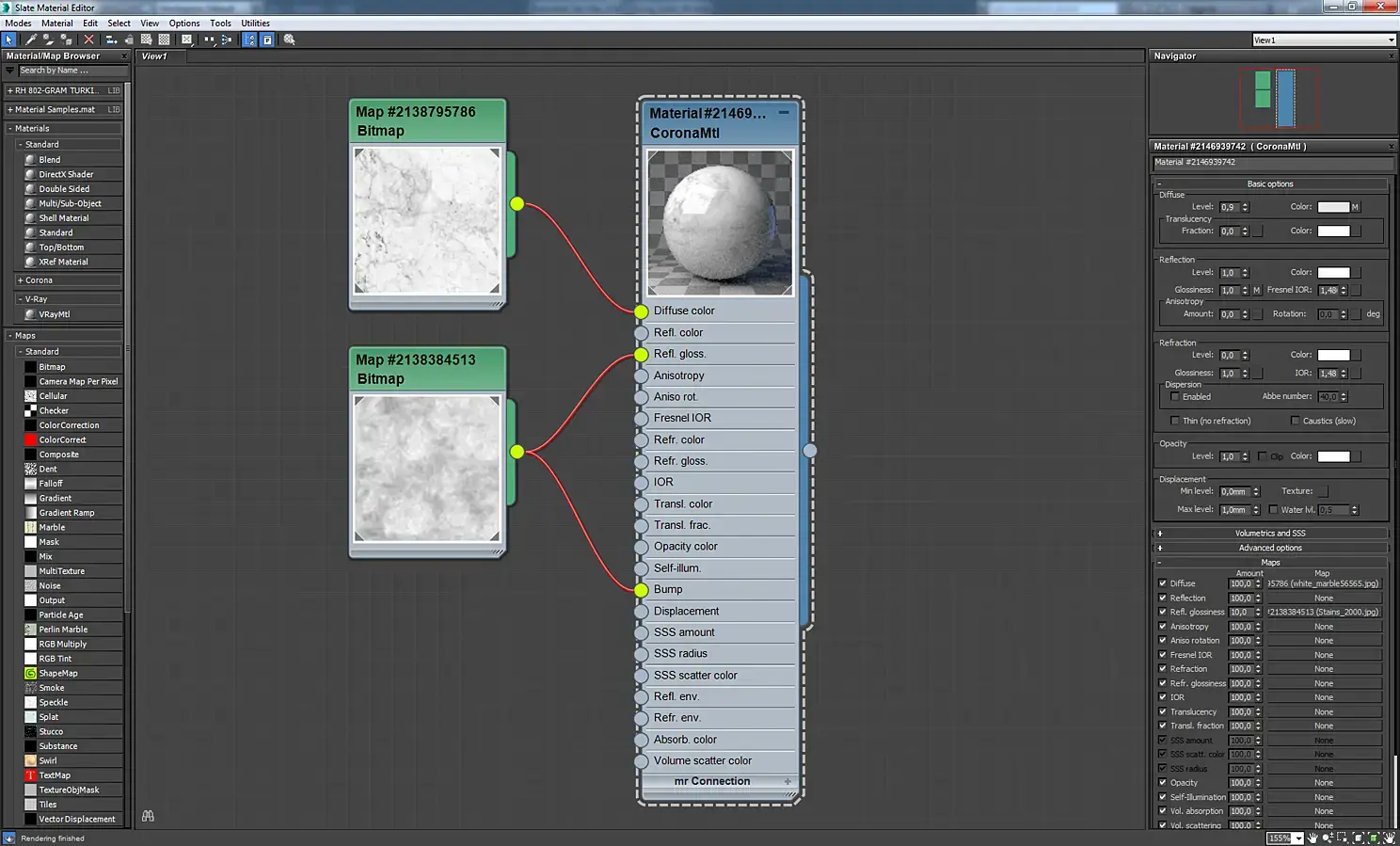This screenshot has width=1400, height=846.
Task: Uncheck Refl. glossiness map checkbox
Action: (x=1163, y=612)
